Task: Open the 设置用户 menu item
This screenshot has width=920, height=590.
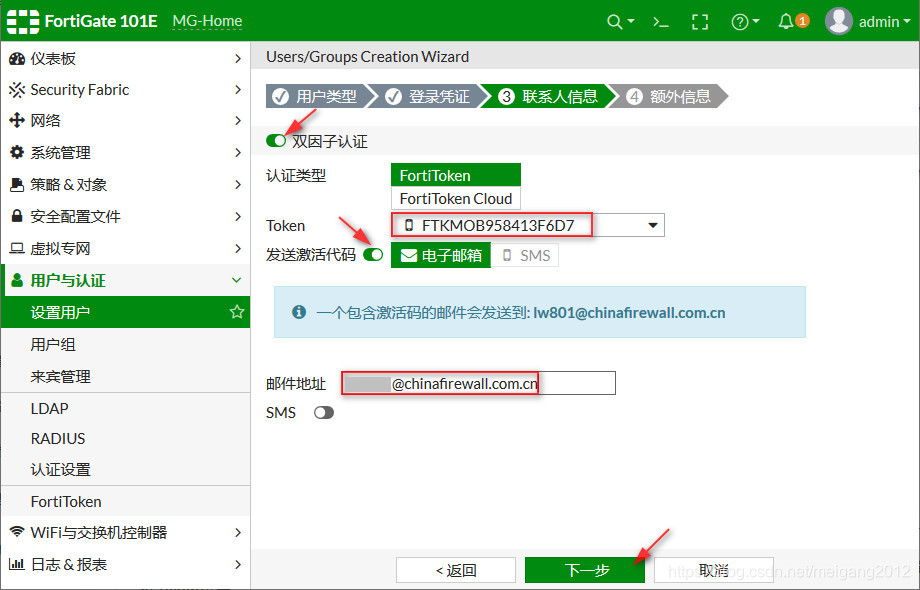Action: [126, 312]
